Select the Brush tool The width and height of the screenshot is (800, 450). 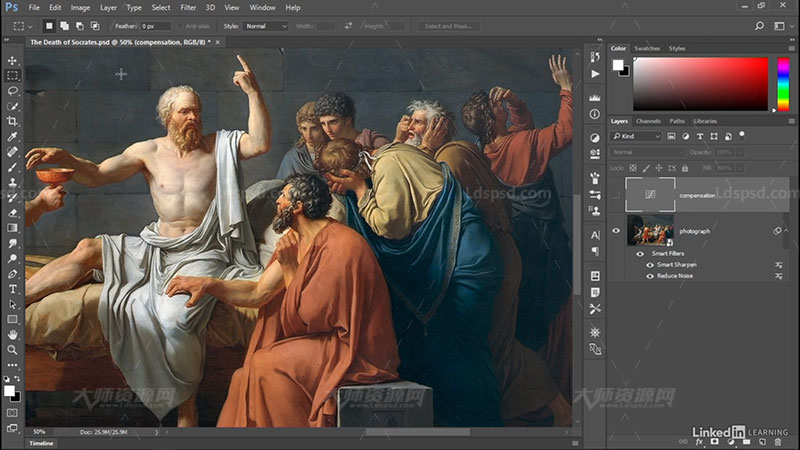click(x=12, y=167)
